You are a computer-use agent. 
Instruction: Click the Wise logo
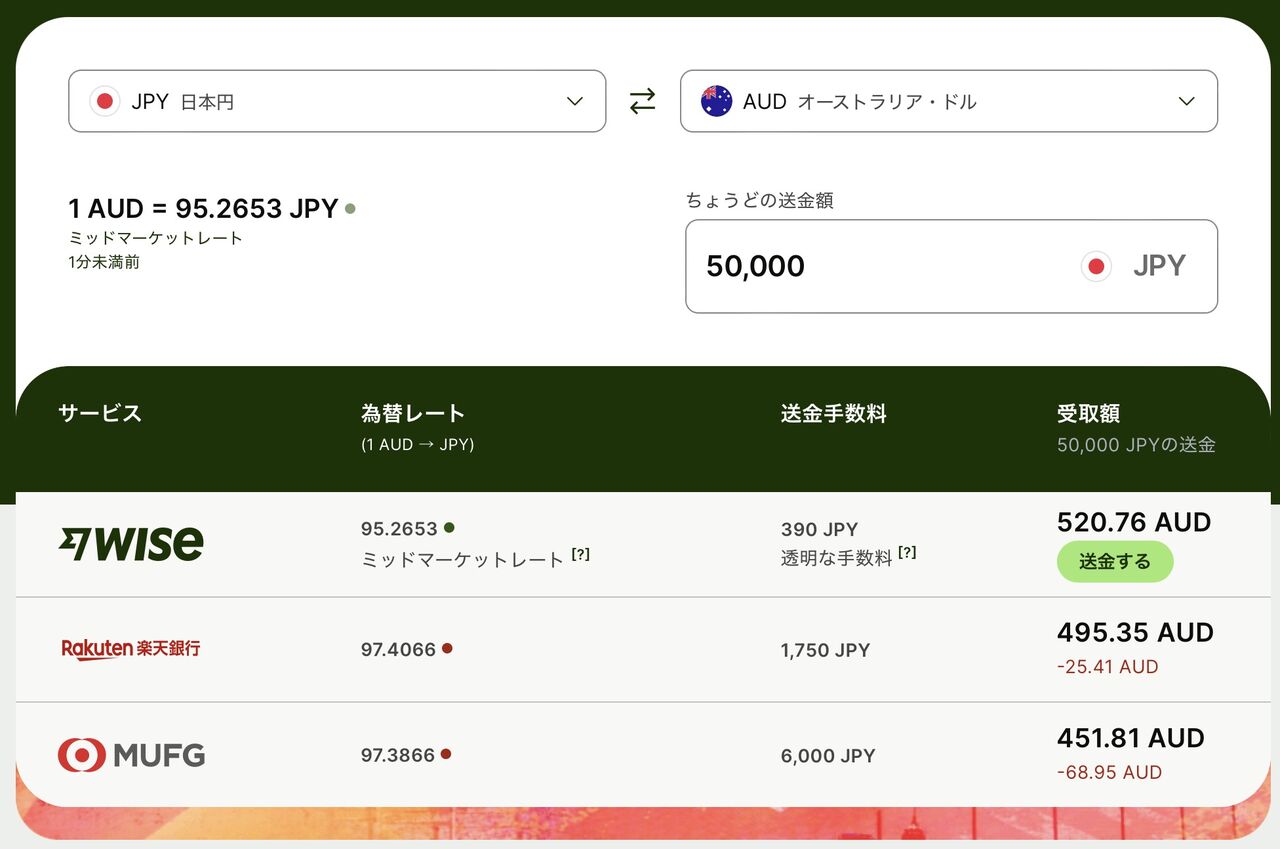pos(131,543)
